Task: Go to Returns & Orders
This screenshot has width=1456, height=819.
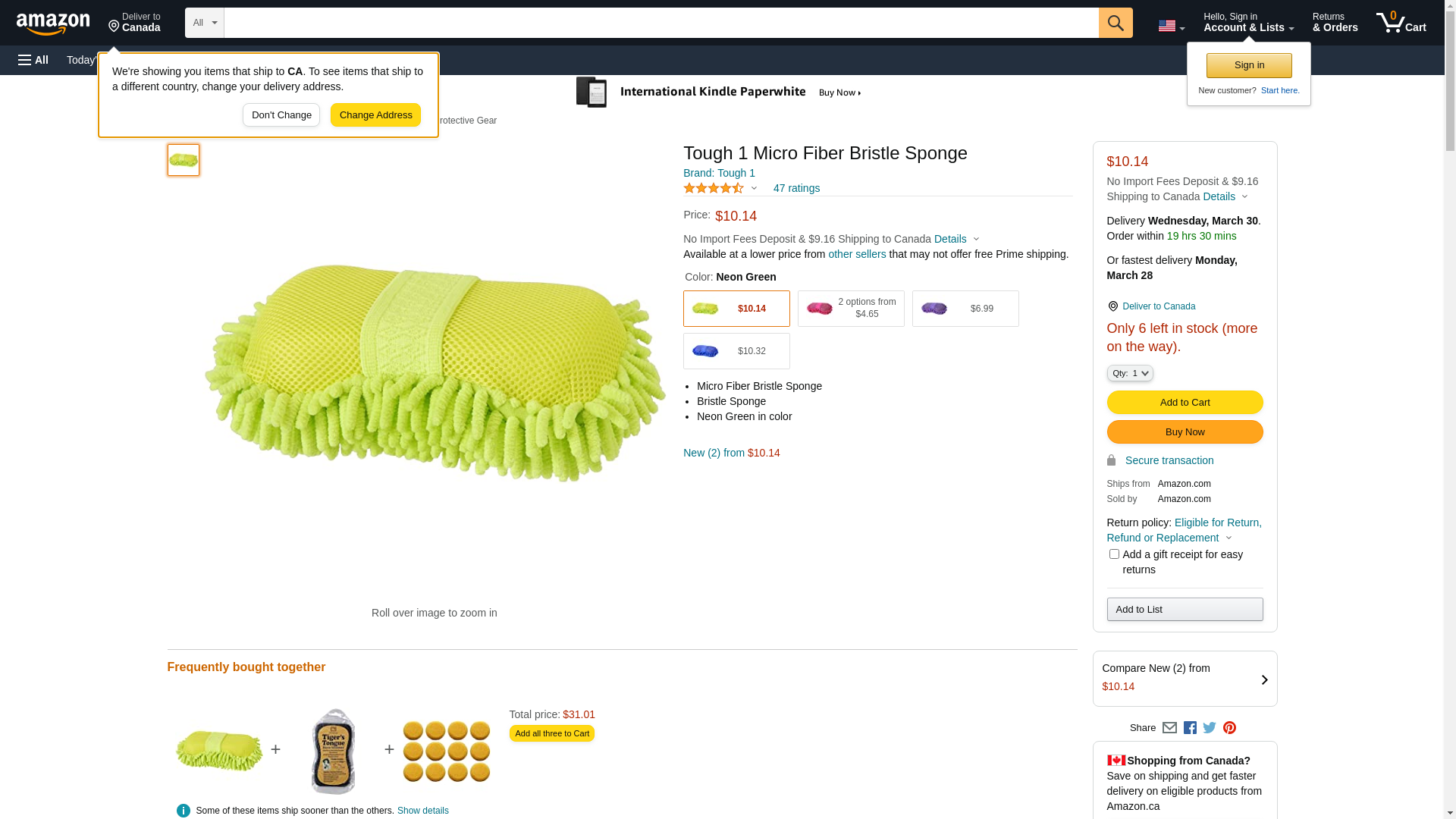Action: click(1335, 23)
